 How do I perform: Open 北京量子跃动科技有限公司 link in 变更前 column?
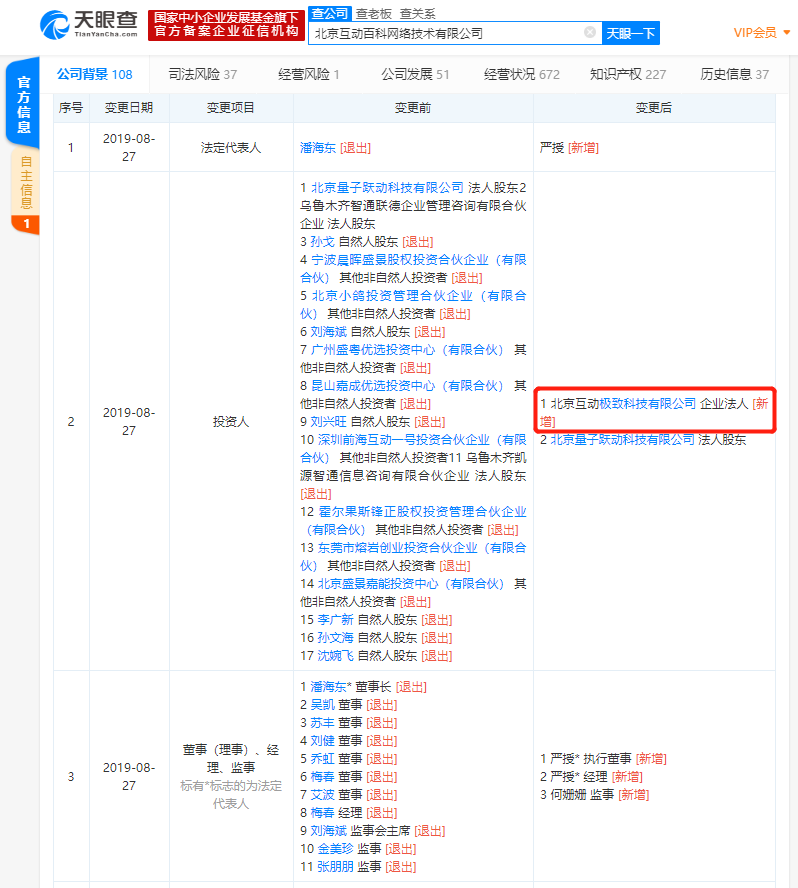pos(387,187)
